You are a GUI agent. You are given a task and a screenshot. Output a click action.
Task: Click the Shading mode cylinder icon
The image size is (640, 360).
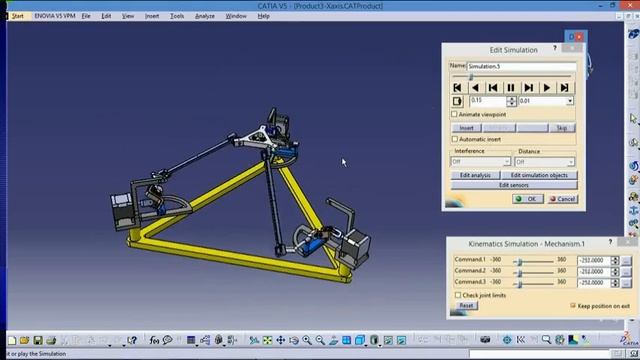pos(374,340)
